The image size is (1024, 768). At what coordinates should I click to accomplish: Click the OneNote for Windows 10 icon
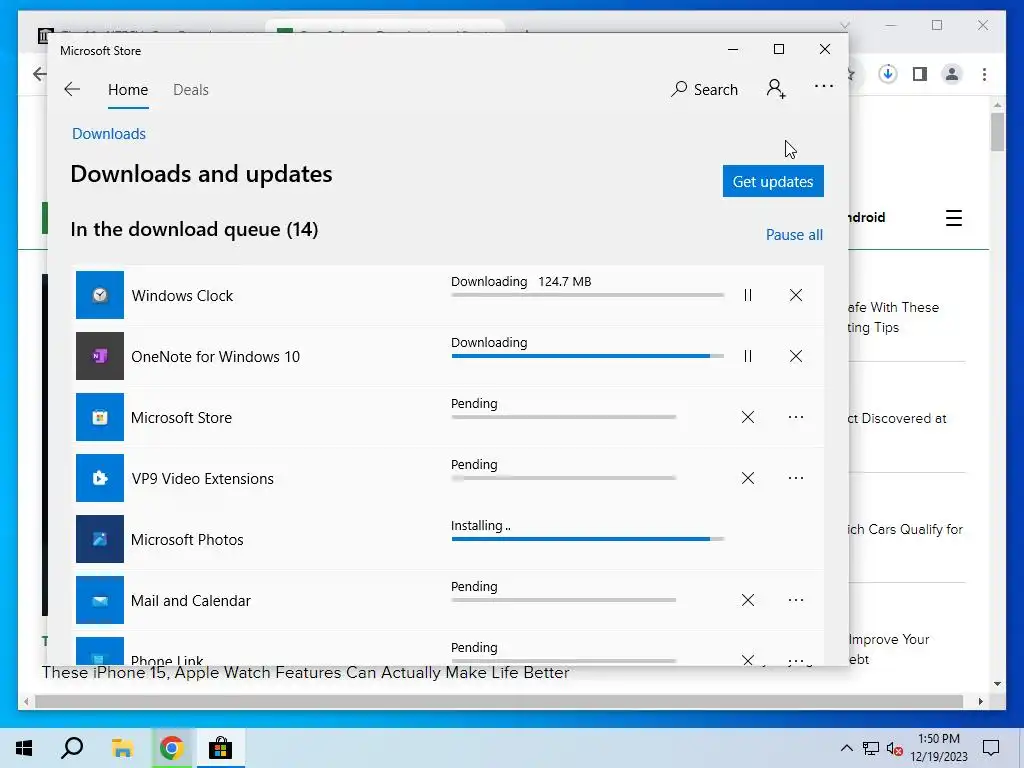(x=100, y=356)
